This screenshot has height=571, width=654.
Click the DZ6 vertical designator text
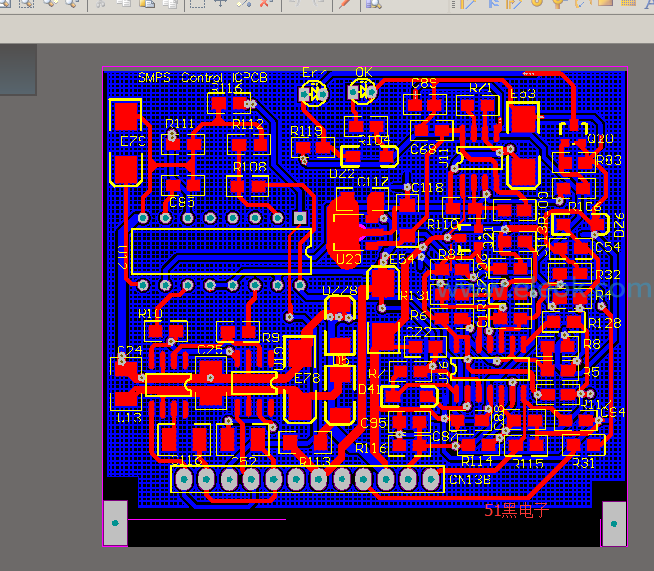619,225
